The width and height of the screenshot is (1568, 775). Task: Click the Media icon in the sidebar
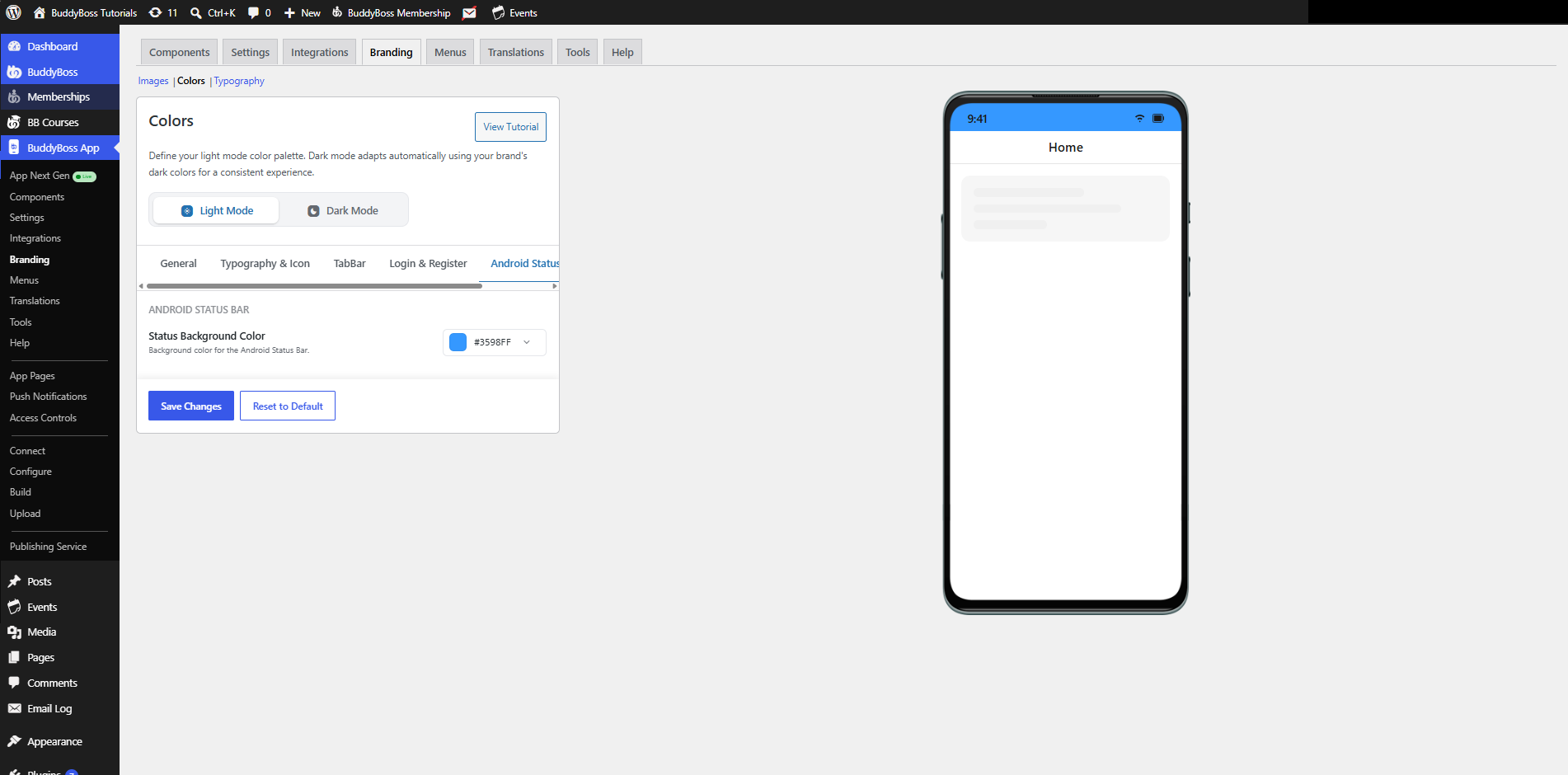pos(14,632)
